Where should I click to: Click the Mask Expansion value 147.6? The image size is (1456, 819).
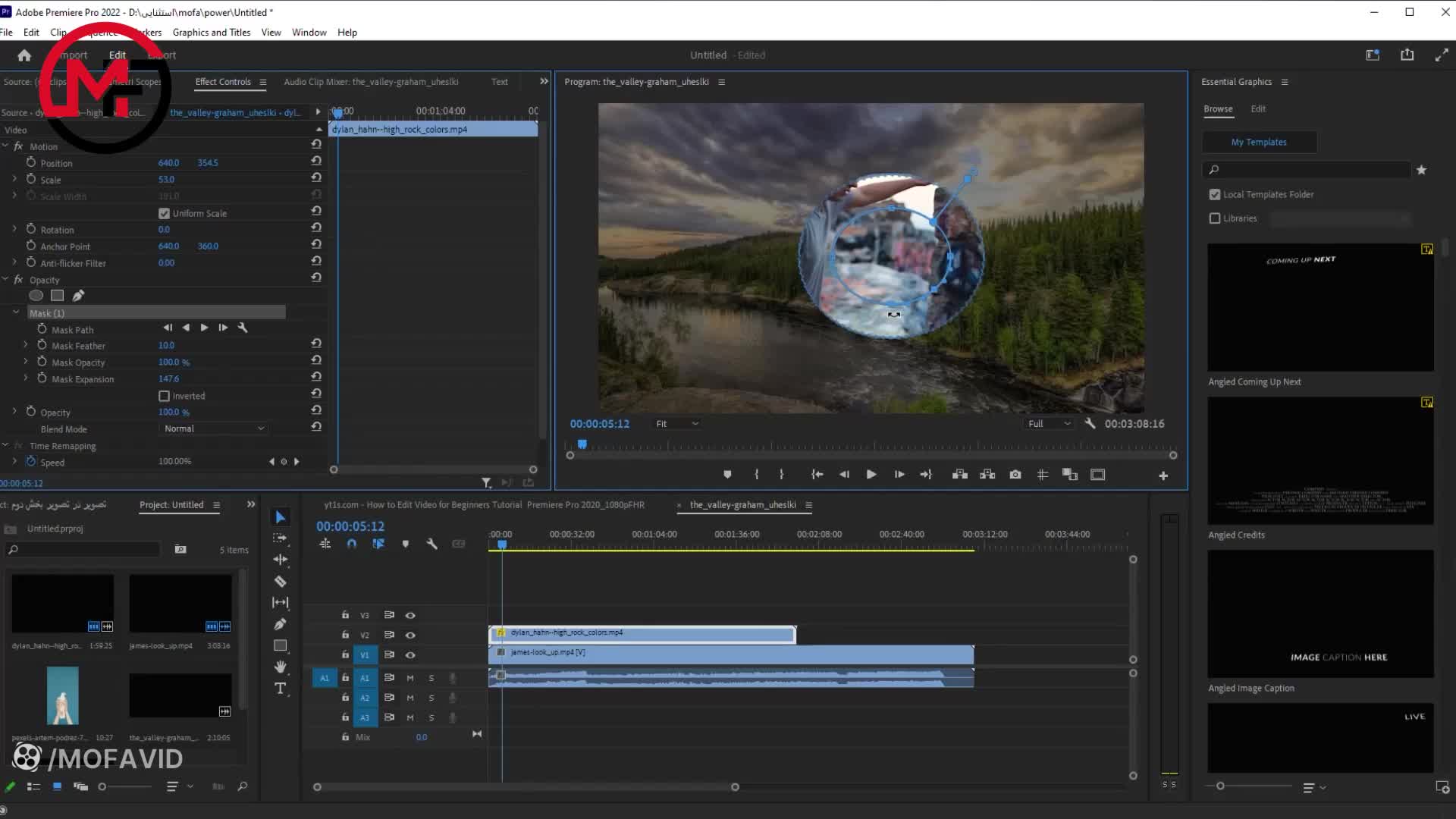click(168, 379)
